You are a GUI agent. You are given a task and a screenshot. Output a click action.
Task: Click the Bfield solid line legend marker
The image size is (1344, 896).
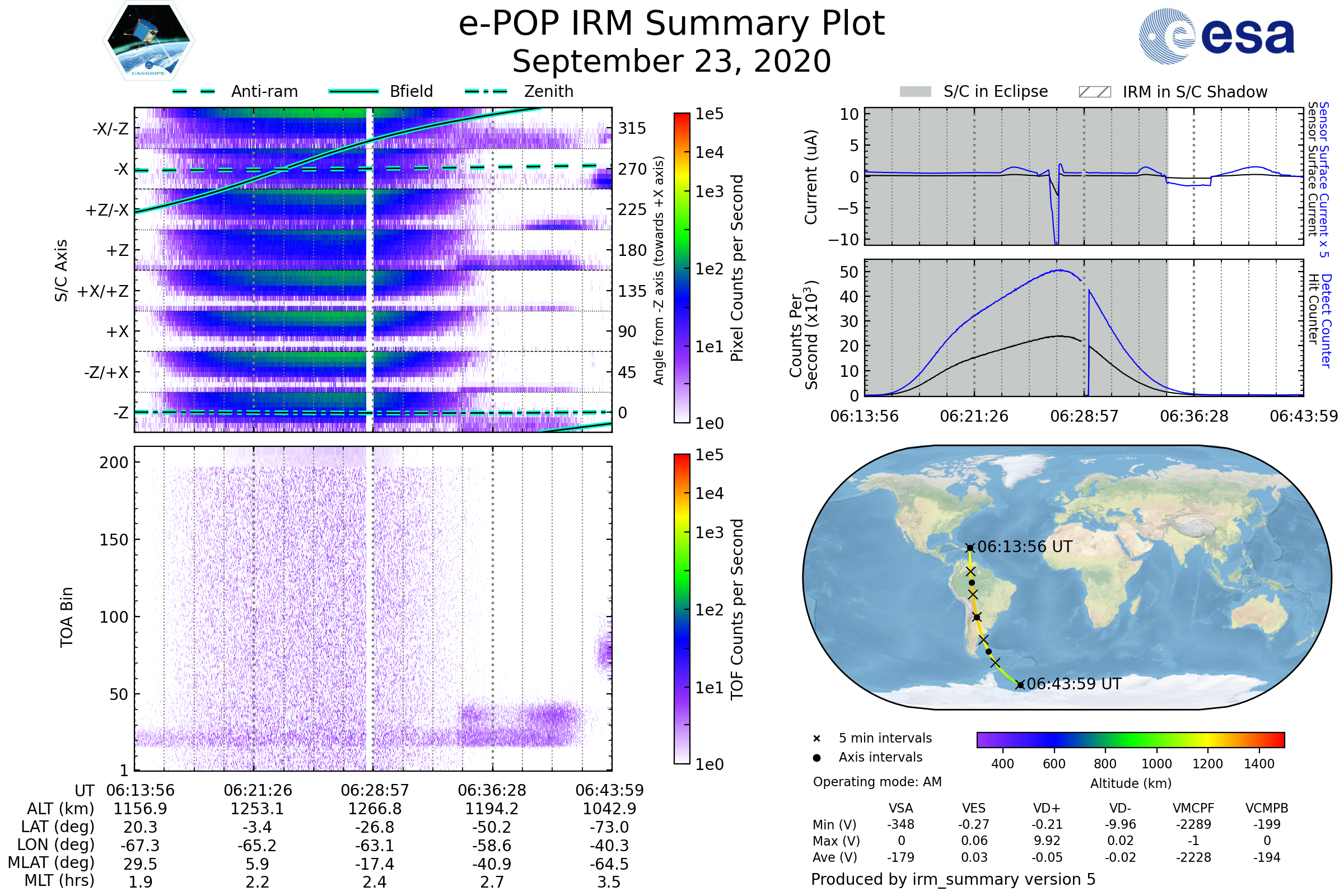pyautogui.click(x=353, y=91)
